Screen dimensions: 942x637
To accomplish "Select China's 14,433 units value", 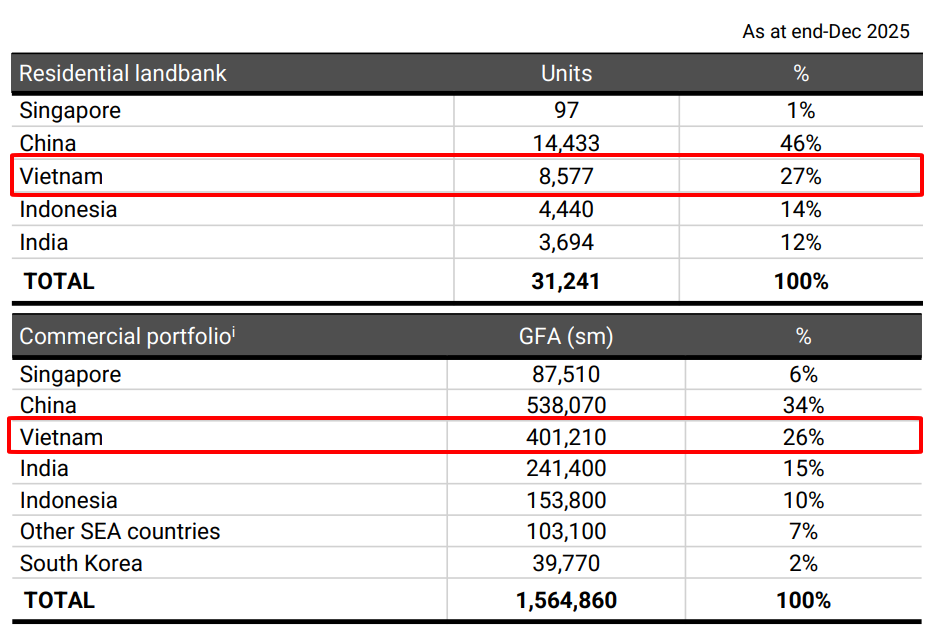I will tap(566, 143).
